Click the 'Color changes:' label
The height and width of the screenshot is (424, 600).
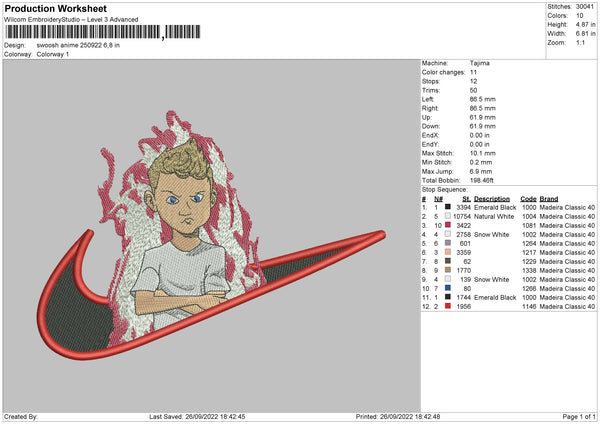[443, 72]
